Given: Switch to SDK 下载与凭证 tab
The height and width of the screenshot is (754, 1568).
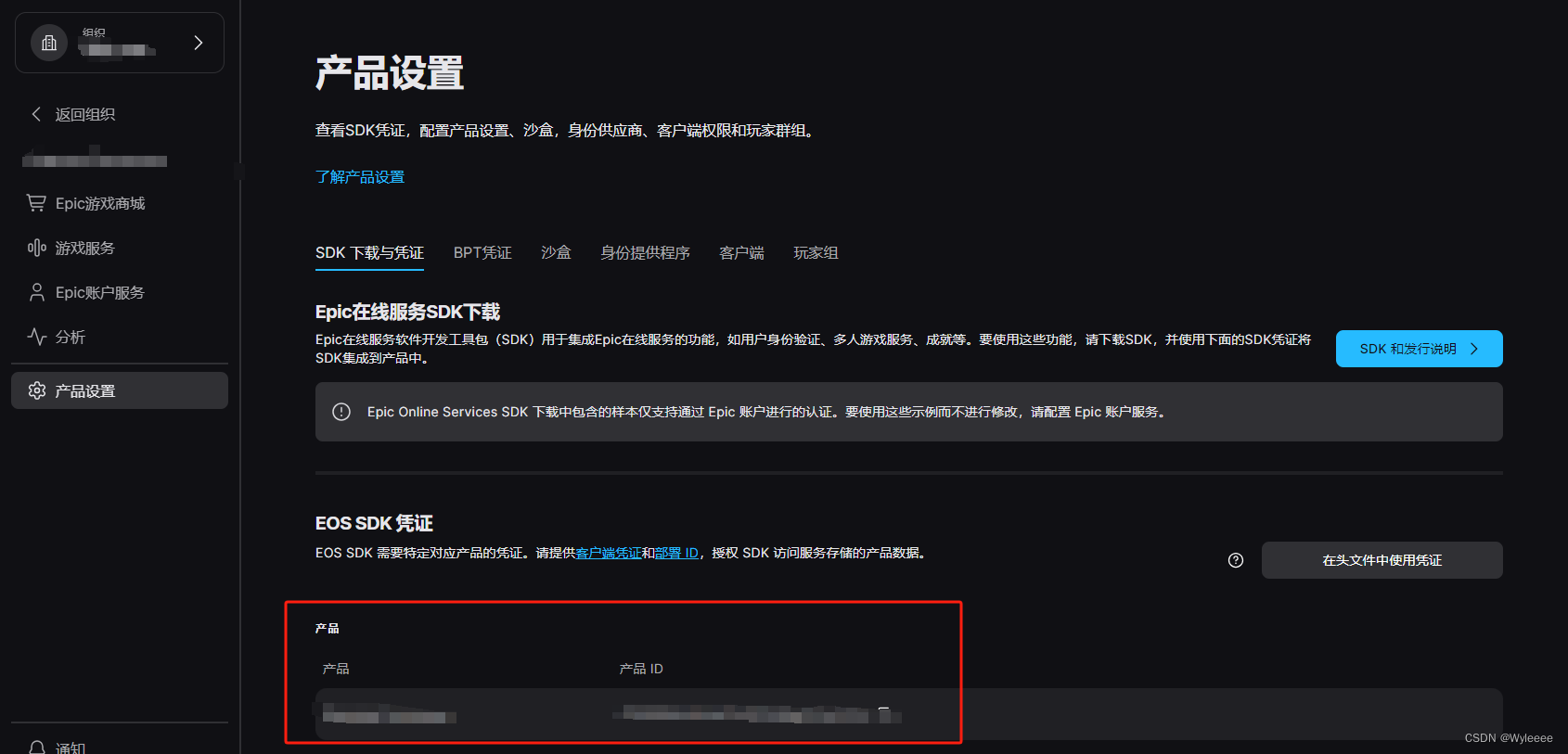Looking at the screenshot, I should click(x=369, y=252).
